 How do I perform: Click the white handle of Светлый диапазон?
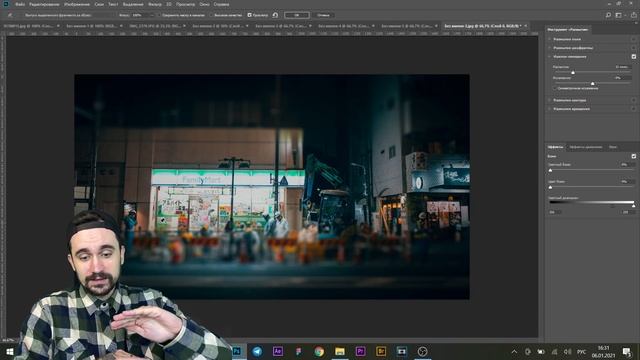634,206
